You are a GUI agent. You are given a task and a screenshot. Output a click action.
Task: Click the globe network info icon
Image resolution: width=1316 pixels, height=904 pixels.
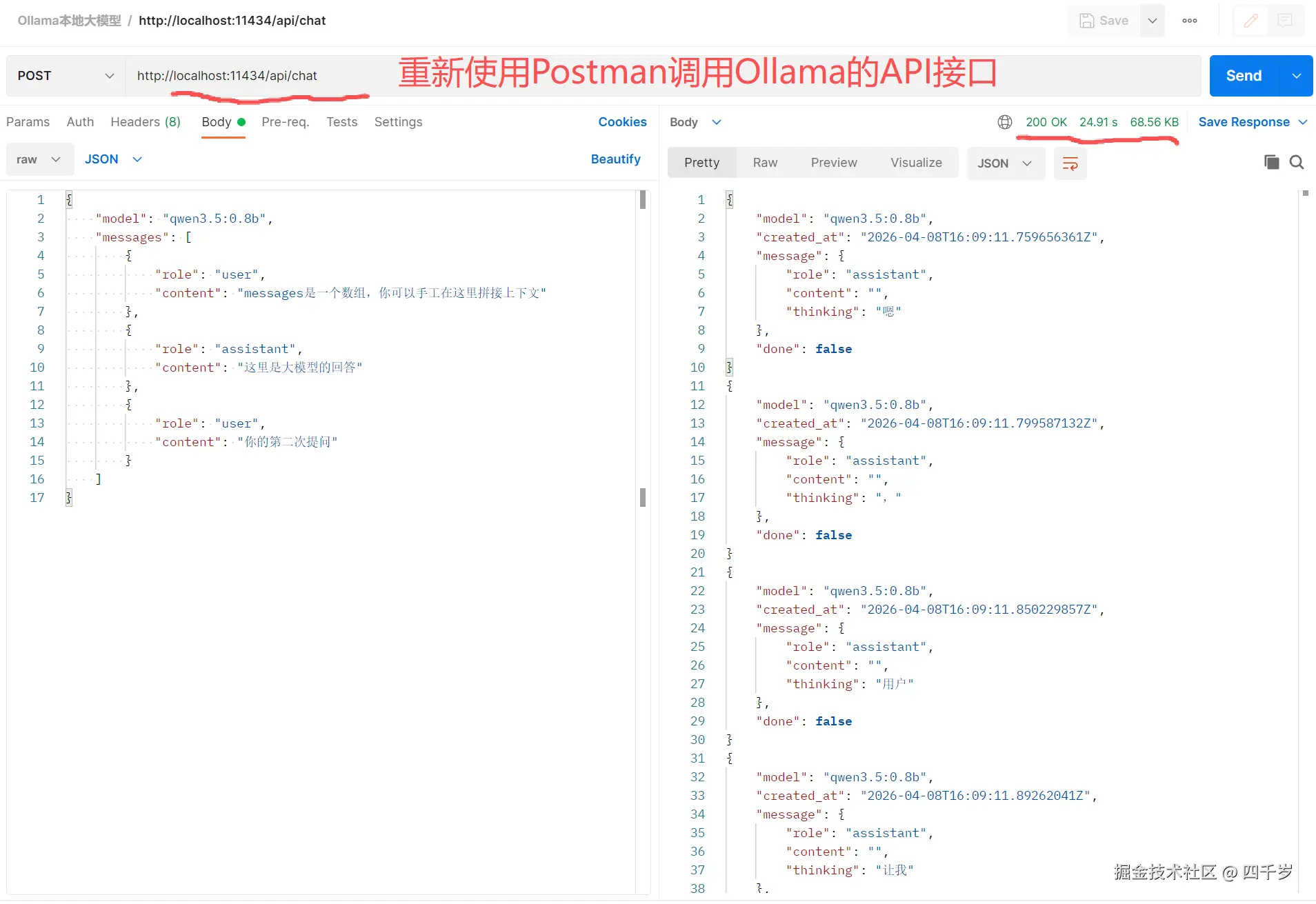[1004, 122]
